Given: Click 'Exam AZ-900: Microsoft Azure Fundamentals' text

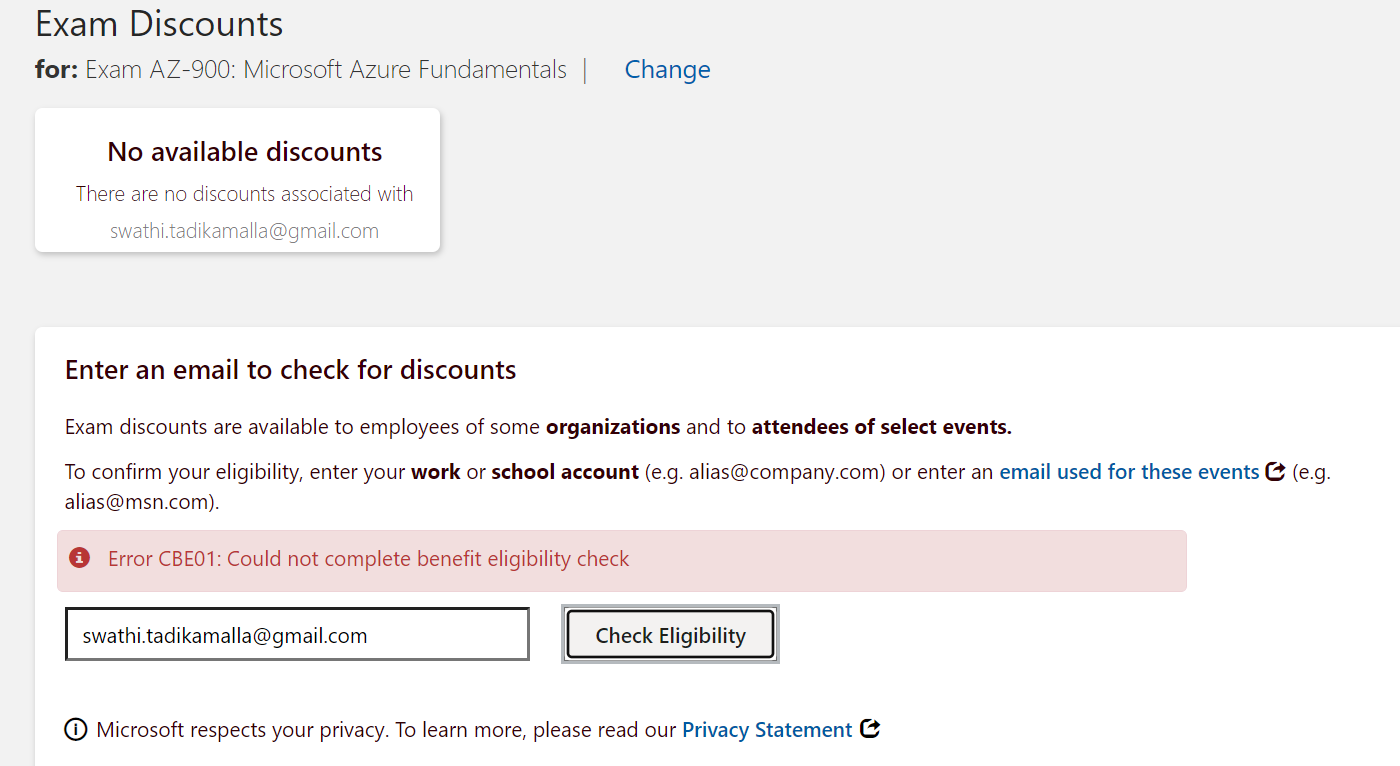Looking at the screenshot, I should pos(326,70).
